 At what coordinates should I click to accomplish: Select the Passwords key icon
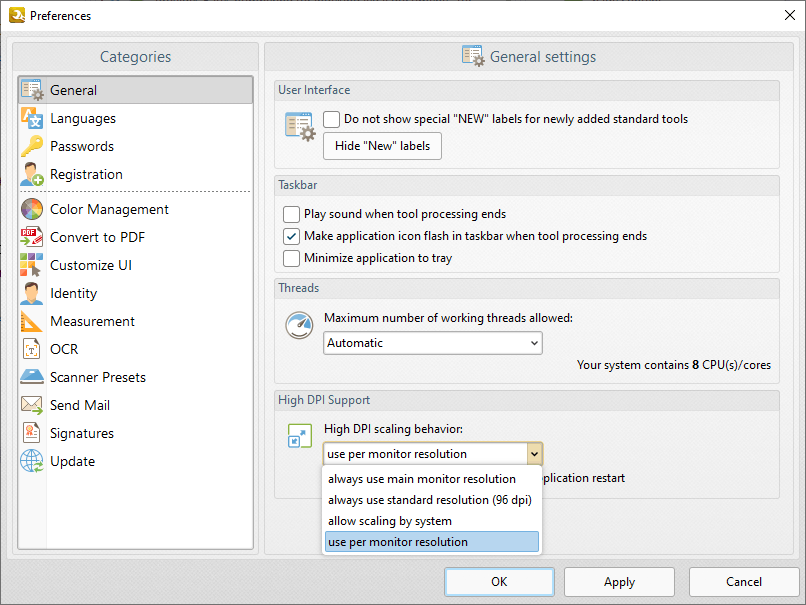pyautogui.click(x=31, y=146)
